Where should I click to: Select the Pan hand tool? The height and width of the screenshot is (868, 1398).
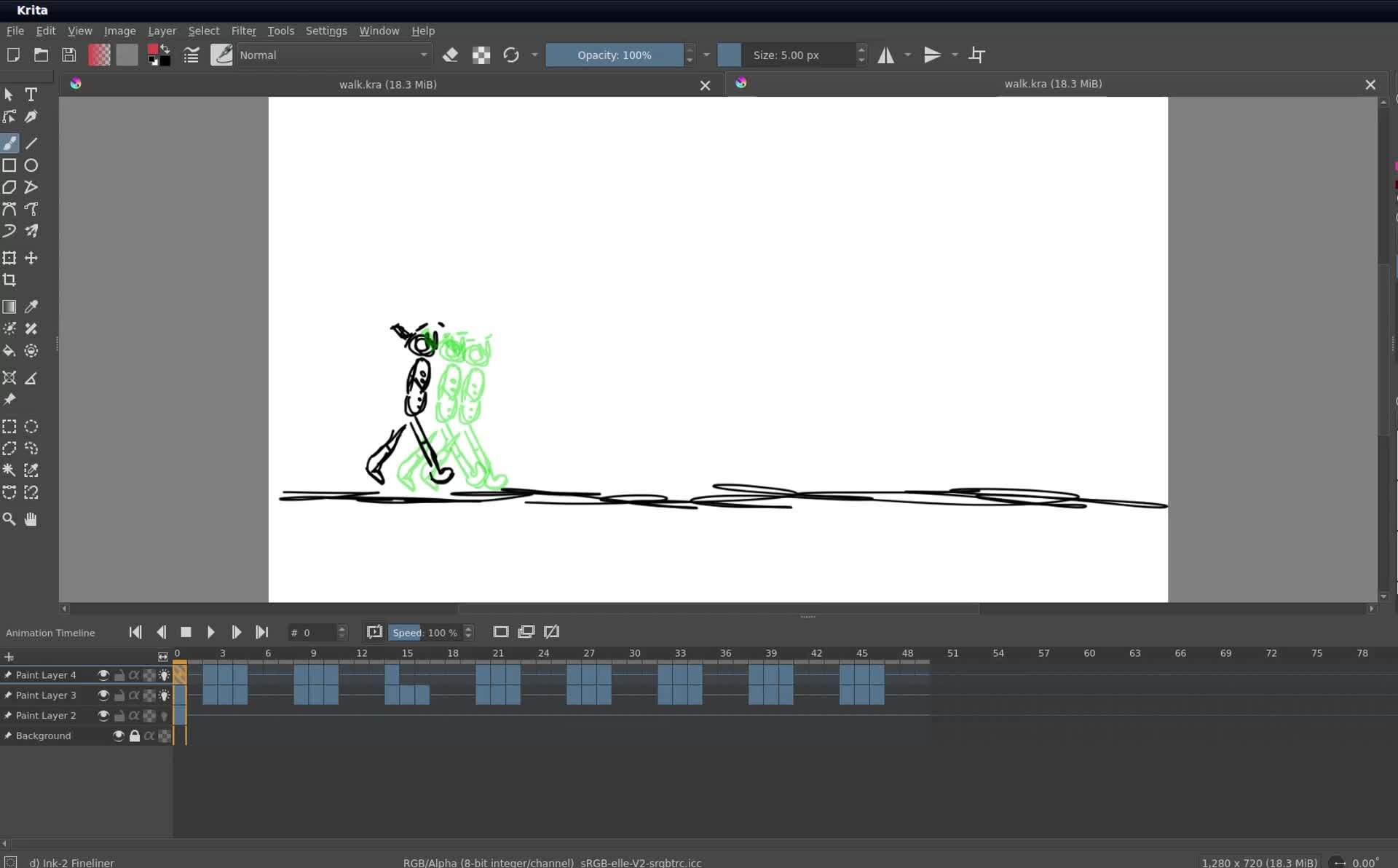point(31,519)
